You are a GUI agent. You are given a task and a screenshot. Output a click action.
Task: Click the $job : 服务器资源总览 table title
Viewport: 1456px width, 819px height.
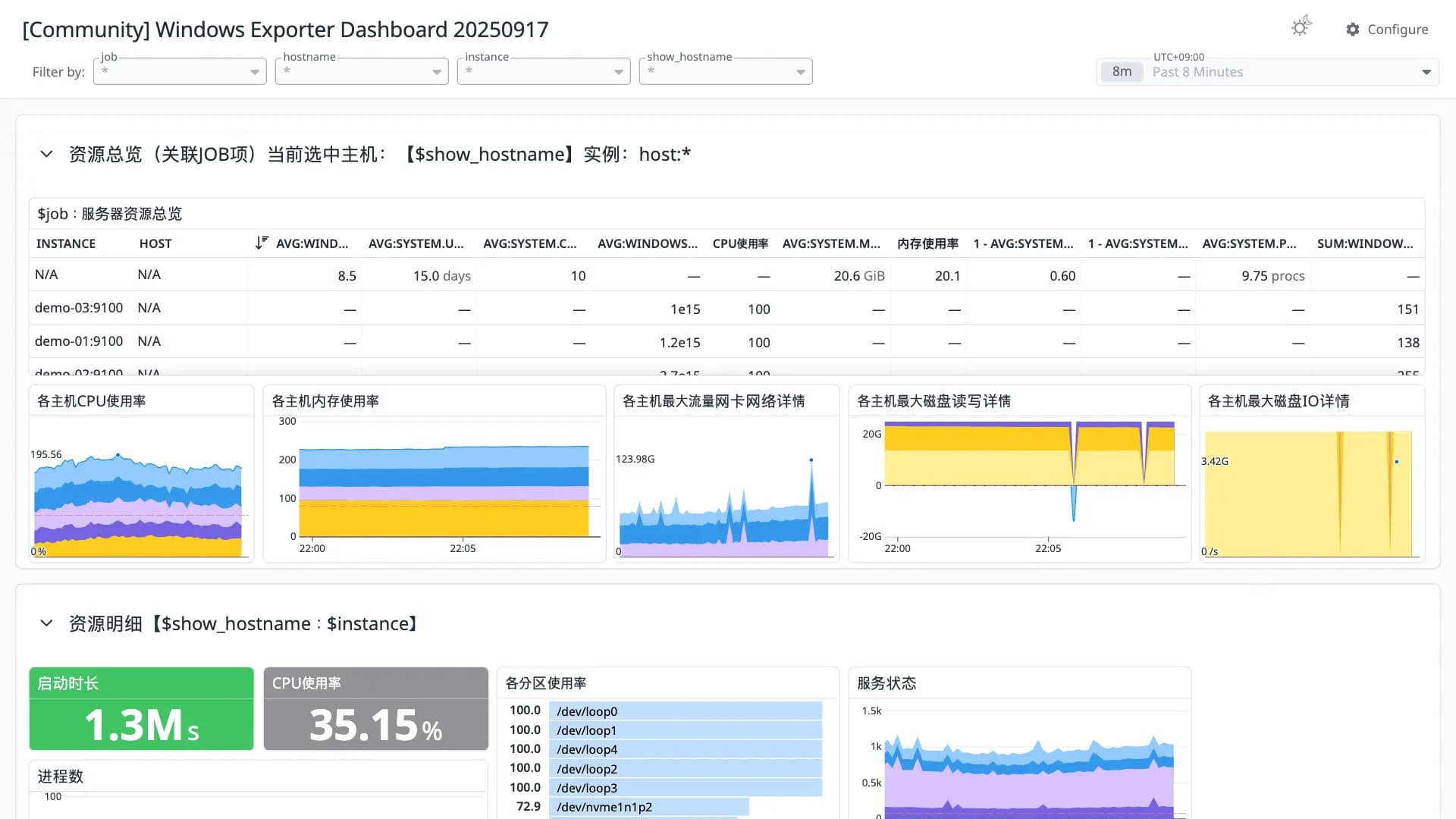[x=109, y=214]
